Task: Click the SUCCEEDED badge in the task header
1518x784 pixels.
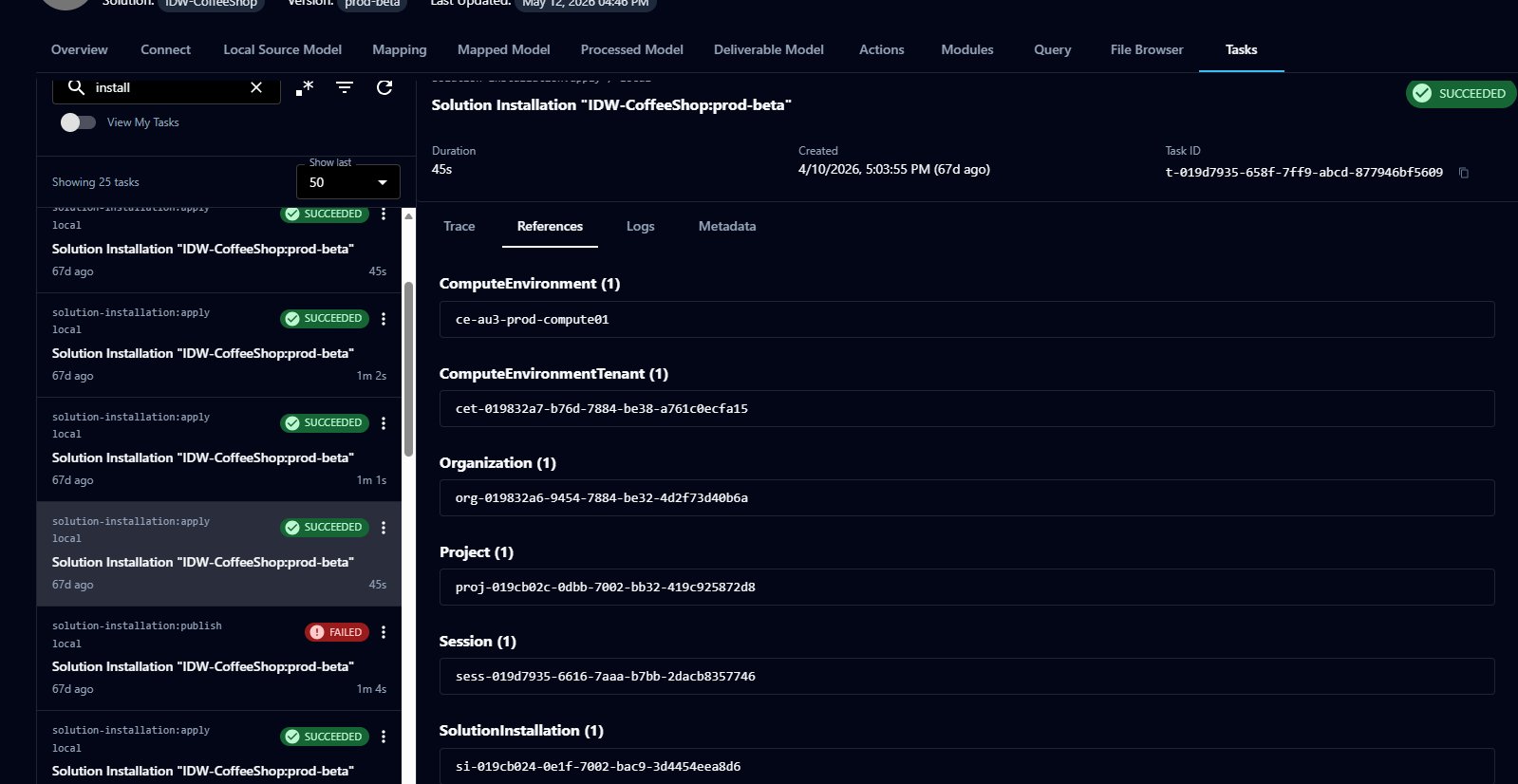Action: click(1460, 93)
